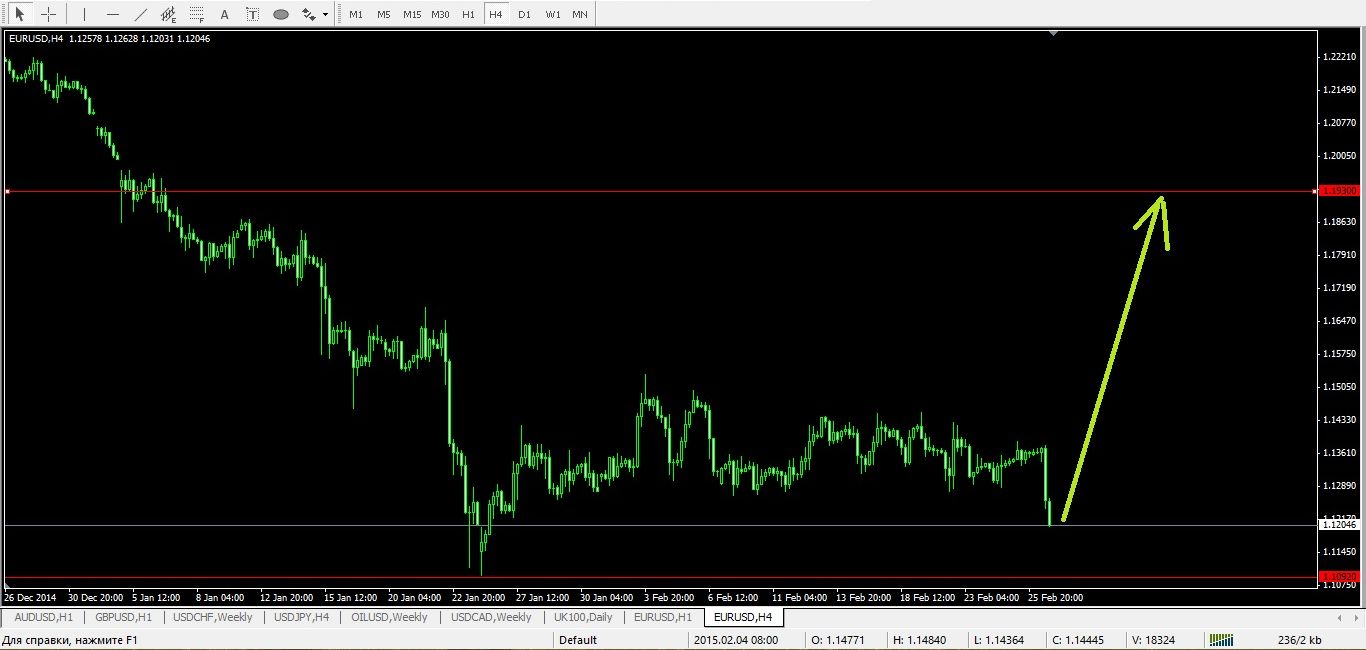This screenshot has width=1366, height=650.
Task: Choose the Text Label tool
Action: 252,15
